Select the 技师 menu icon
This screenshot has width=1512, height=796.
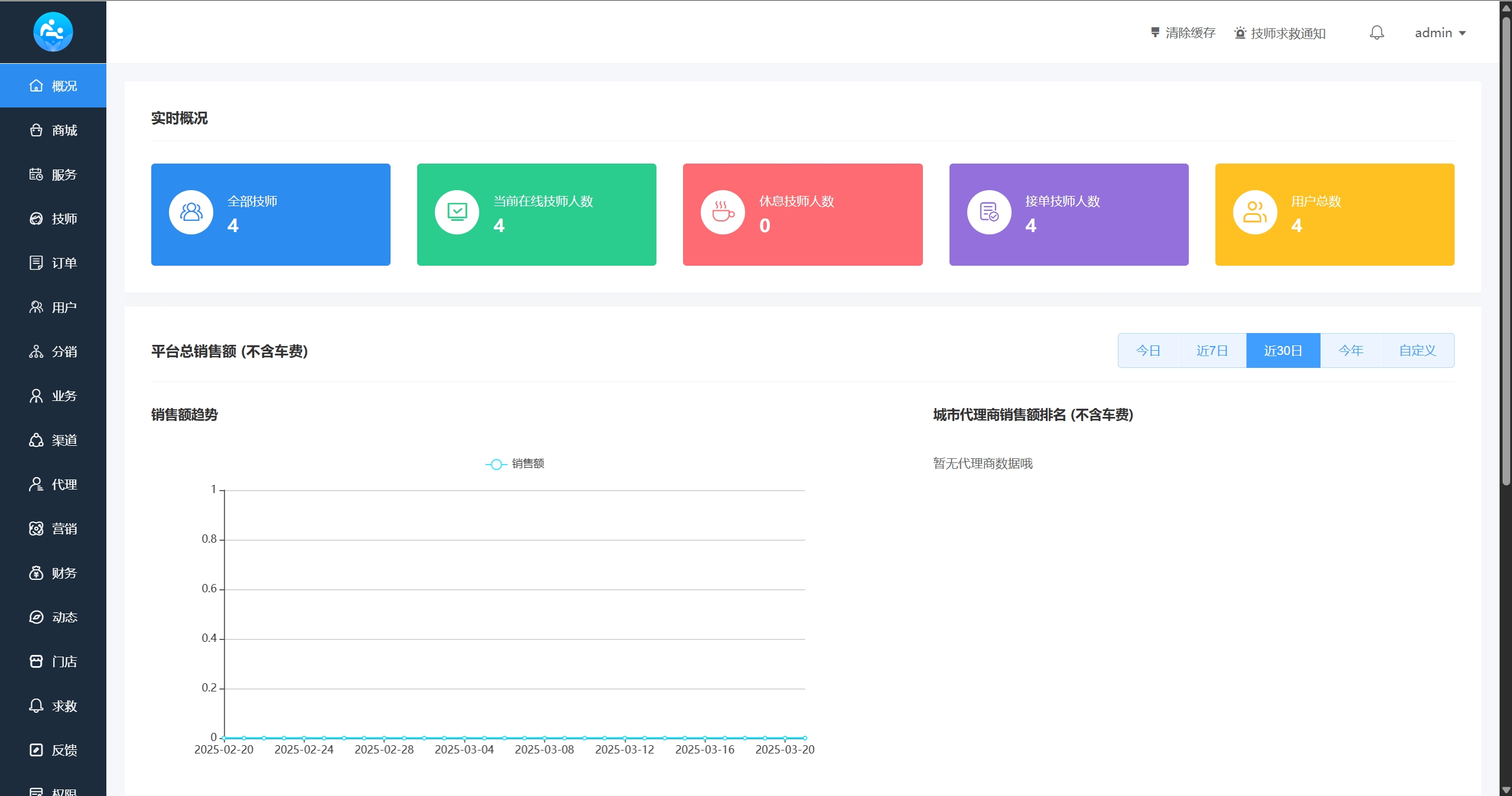[35, 218]
